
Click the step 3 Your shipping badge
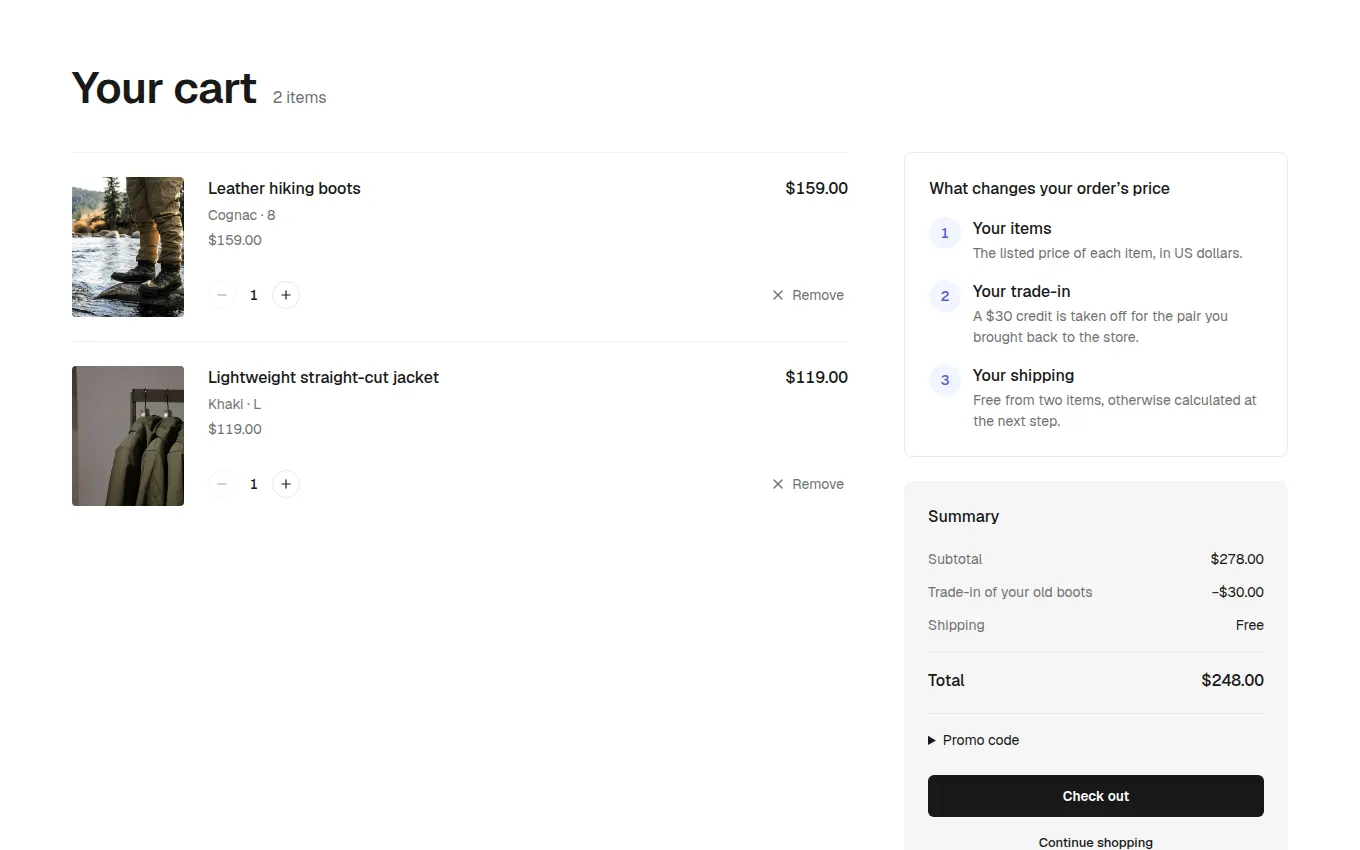tap(945, 381)
